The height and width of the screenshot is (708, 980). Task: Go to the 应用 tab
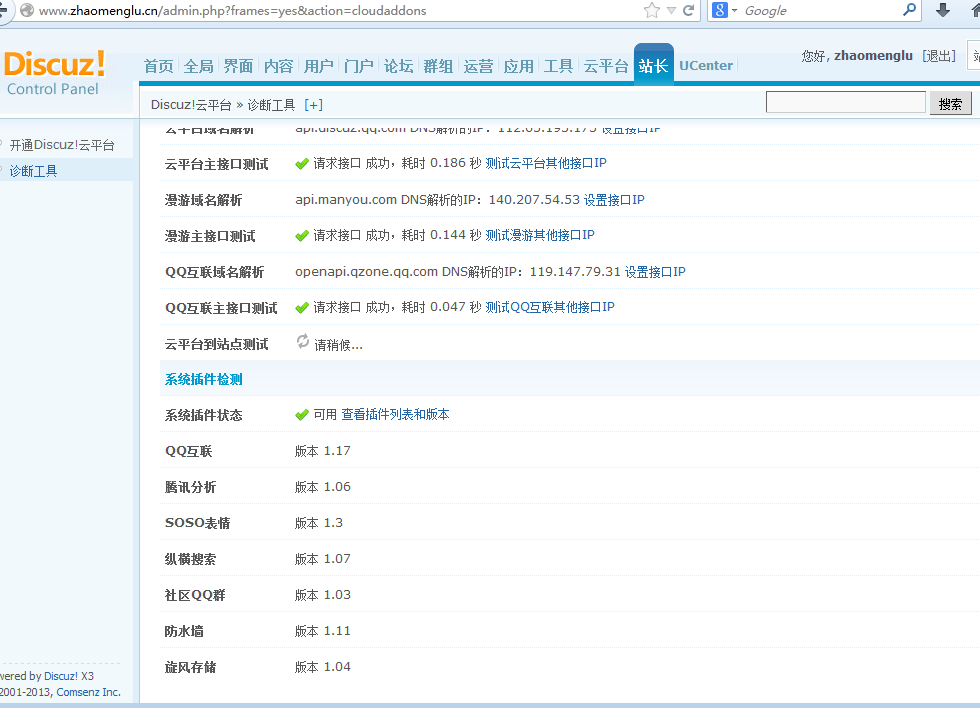519,66
